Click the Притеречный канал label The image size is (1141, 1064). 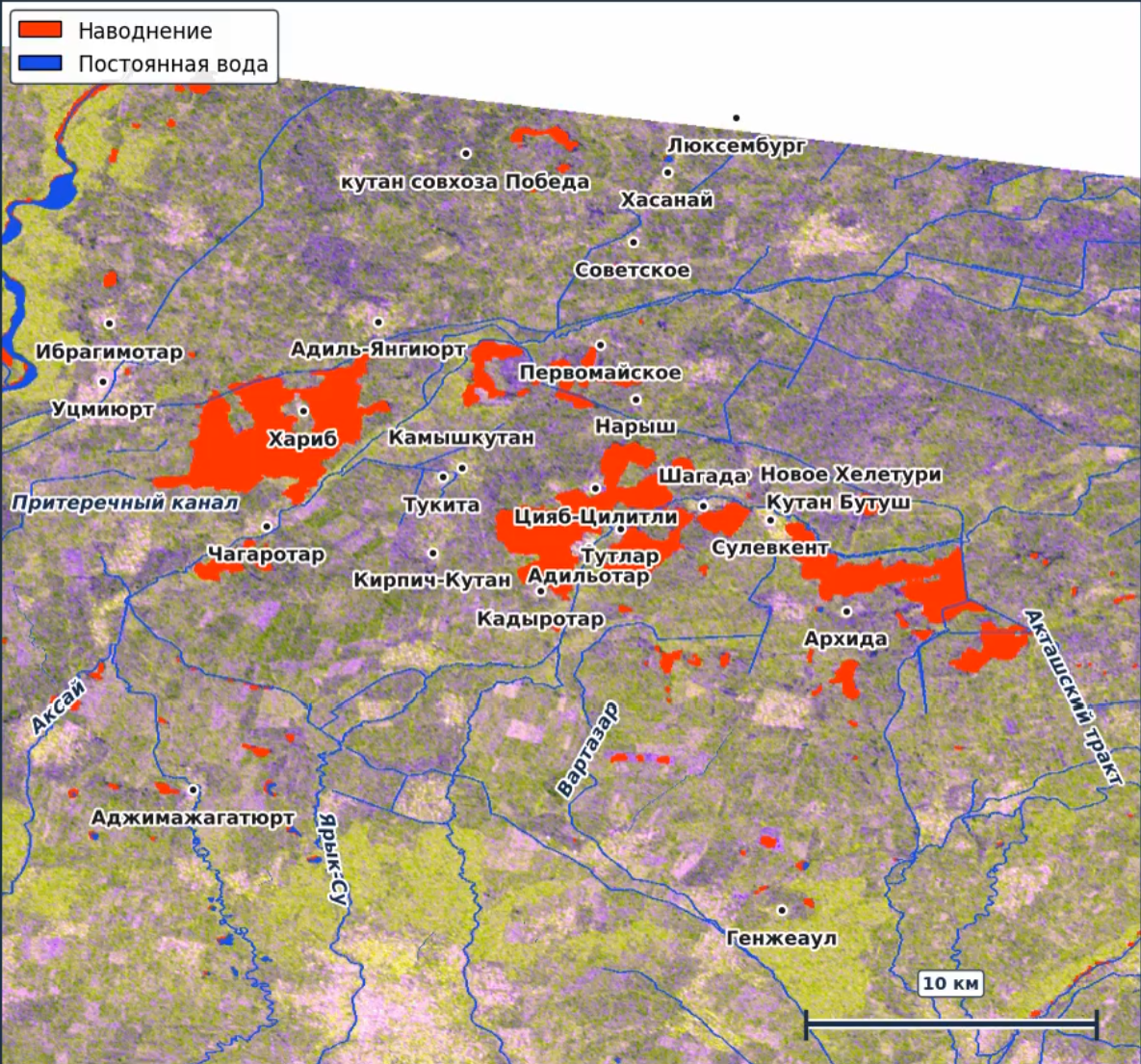(x=125, y=503)
